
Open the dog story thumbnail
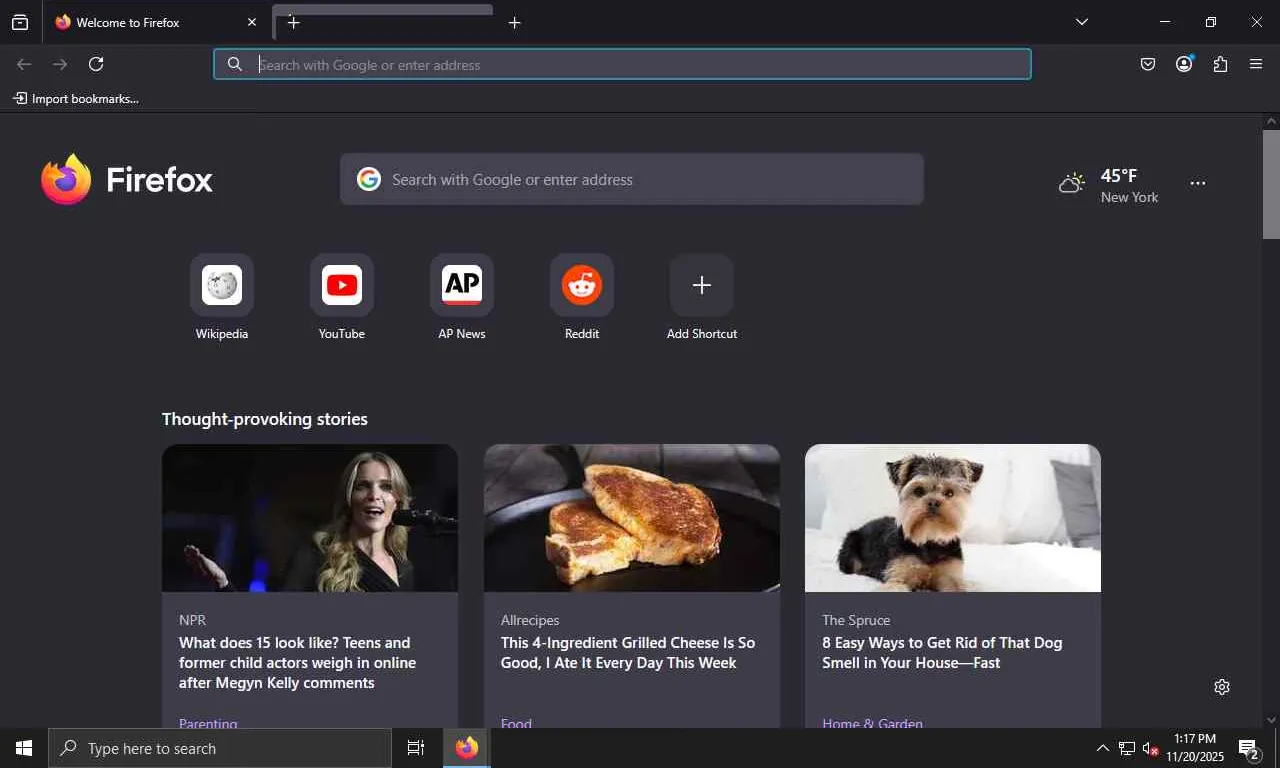(x=953, y=518)
